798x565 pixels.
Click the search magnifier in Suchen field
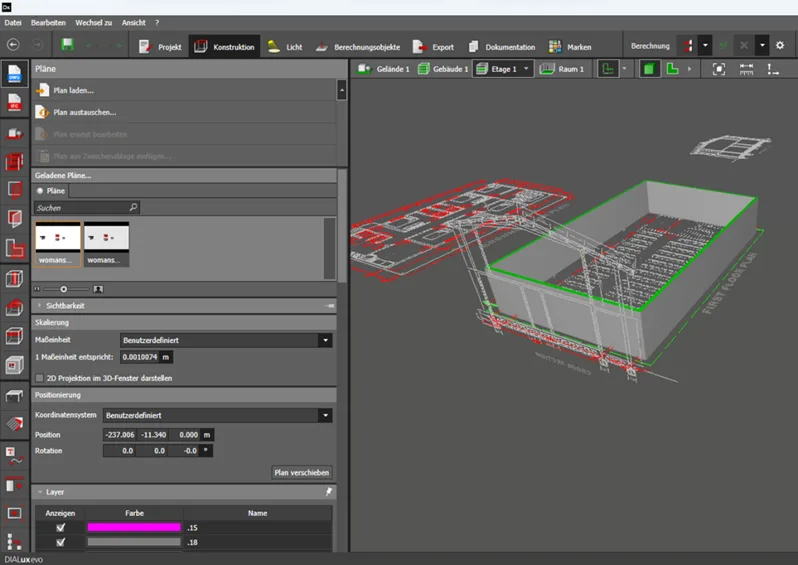point(133,207)
